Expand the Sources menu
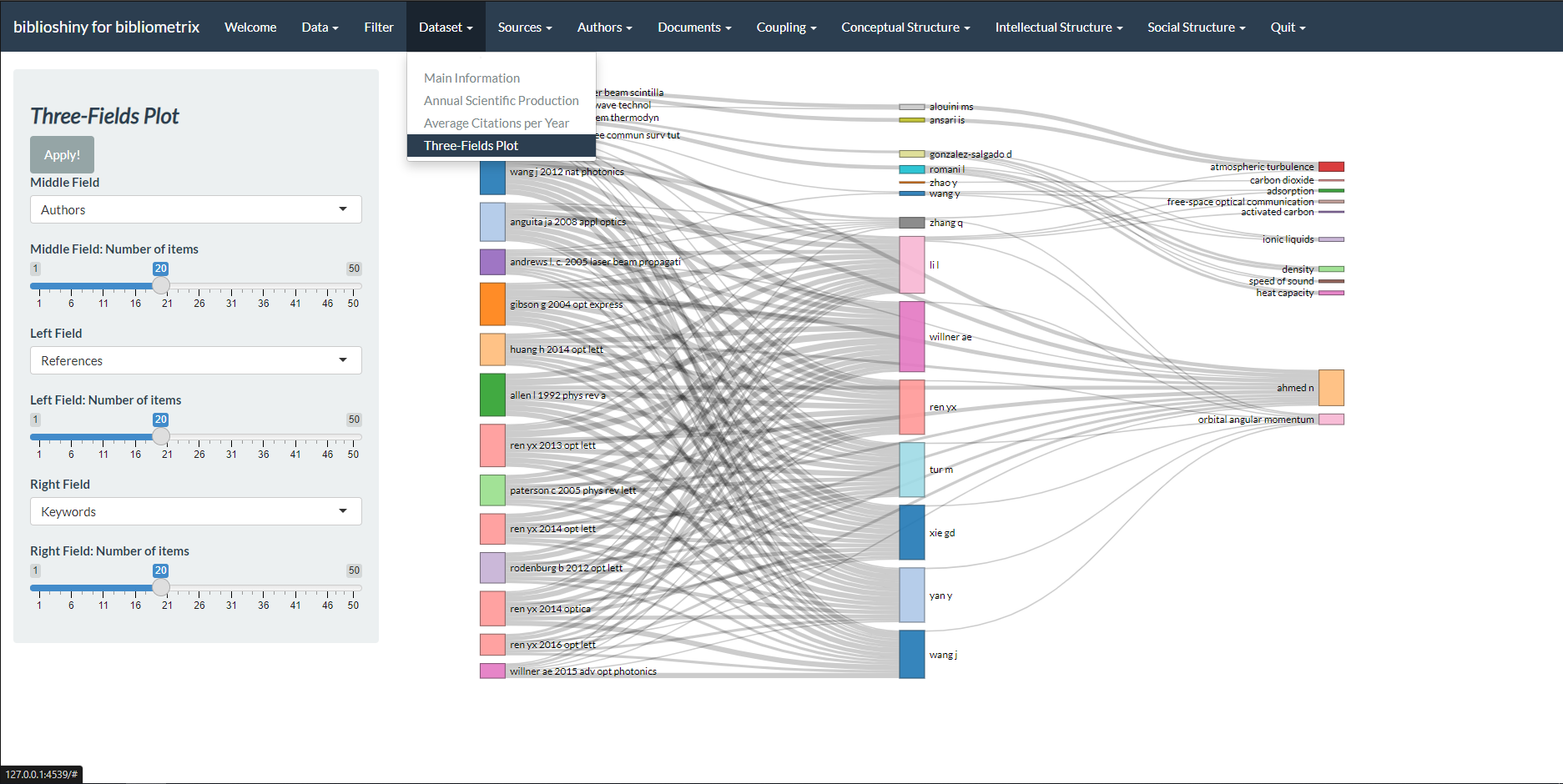Image resolution: width=1563 pixels, height=784 pixels. 525,27
